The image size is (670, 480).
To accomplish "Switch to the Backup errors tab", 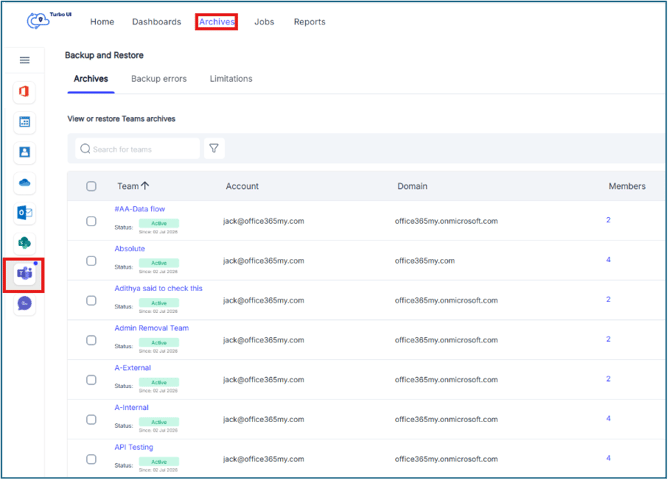I will pyautogui.click(x=159, y=79).
